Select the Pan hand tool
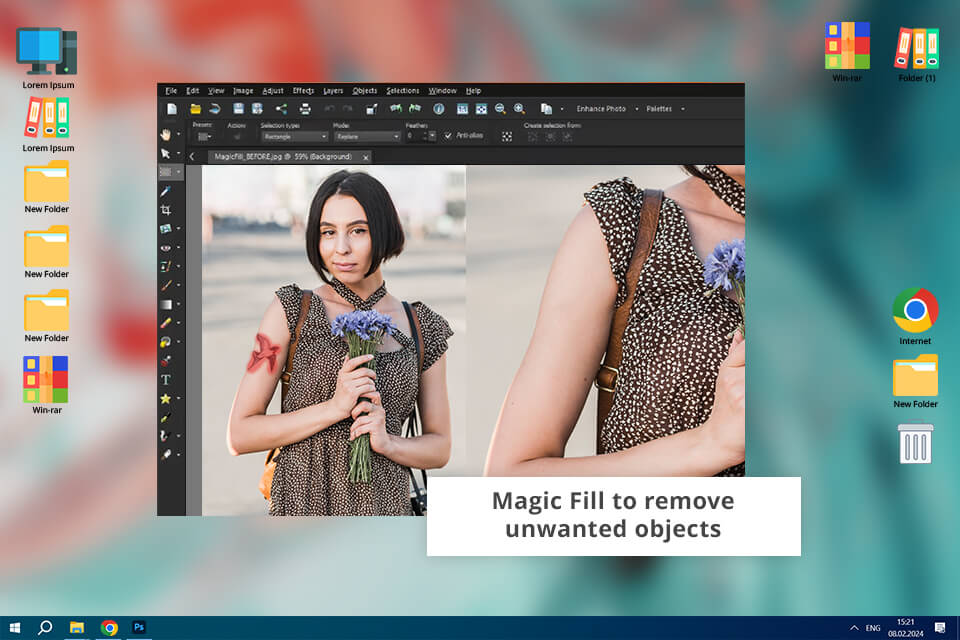The image size is (960, 640). point(165,134)
